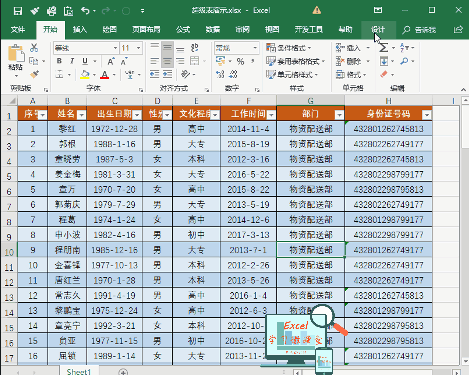Screen dimensions: 469x375
Task: Open filter dropdown for 部门 column
Action: point(339,115)
